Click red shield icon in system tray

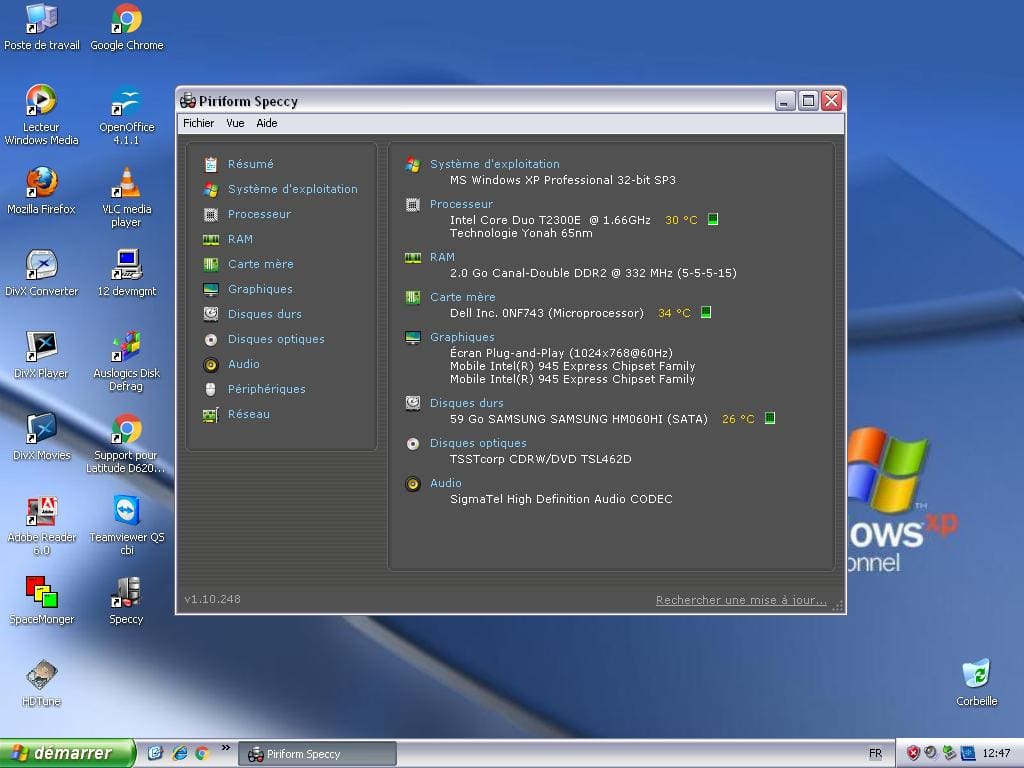point(913,754)
